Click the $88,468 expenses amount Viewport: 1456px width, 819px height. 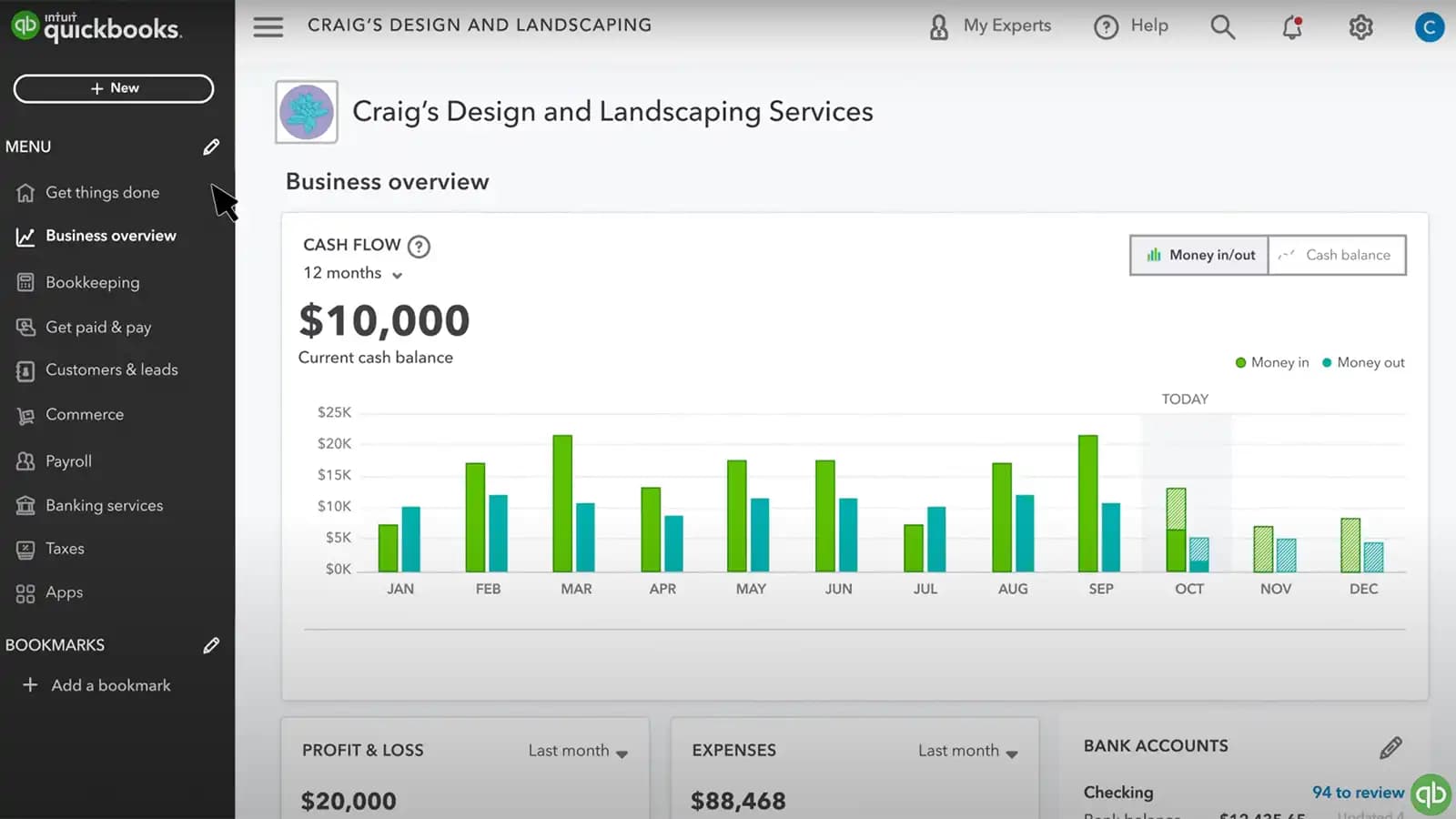738,801
